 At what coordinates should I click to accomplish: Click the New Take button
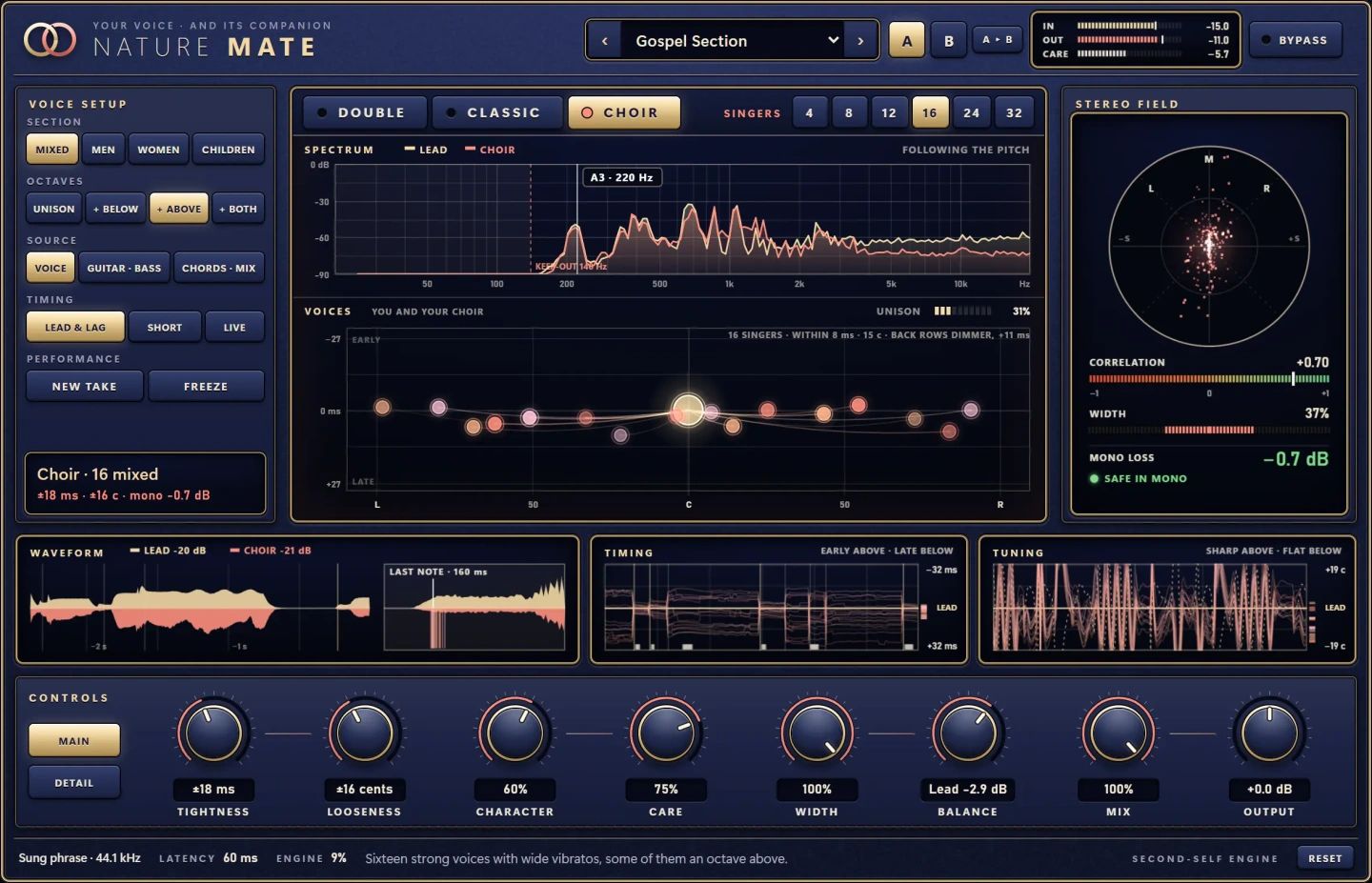[85, 386]
